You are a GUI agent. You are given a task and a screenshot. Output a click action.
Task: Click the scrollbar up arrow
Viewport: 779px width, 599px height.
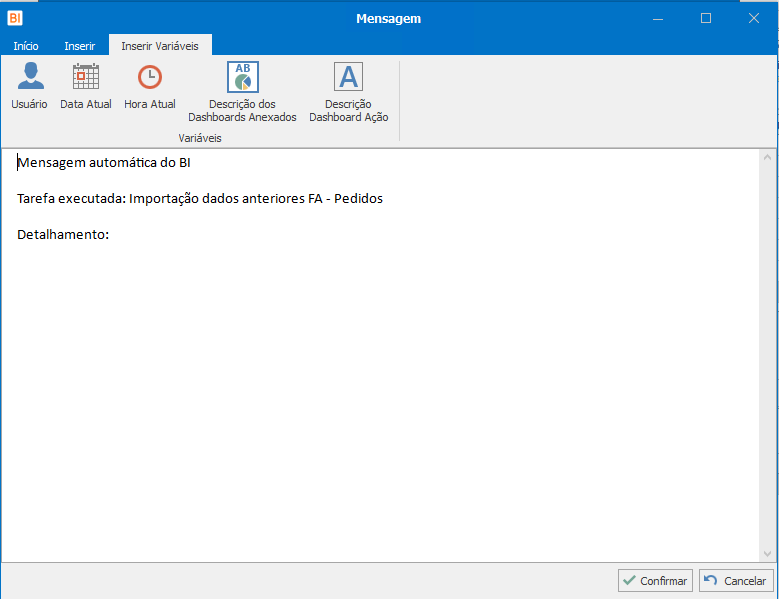(767, 157)
